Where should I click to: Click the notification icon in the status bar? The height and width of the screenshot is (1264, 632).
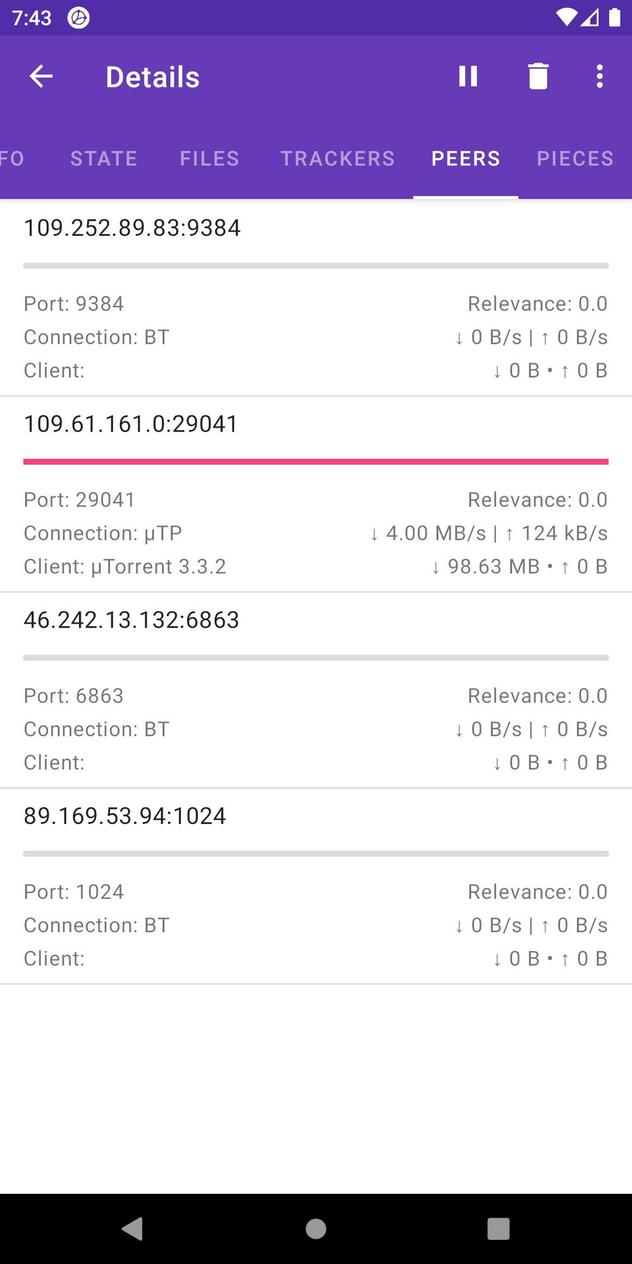(x=78, y=17)
